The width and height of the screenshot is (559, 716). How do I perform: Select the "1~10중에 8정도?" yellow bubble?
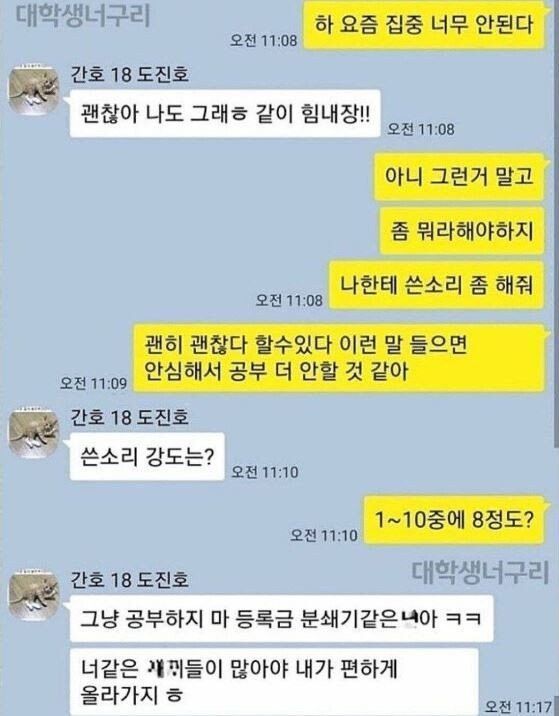pos(454,519)
